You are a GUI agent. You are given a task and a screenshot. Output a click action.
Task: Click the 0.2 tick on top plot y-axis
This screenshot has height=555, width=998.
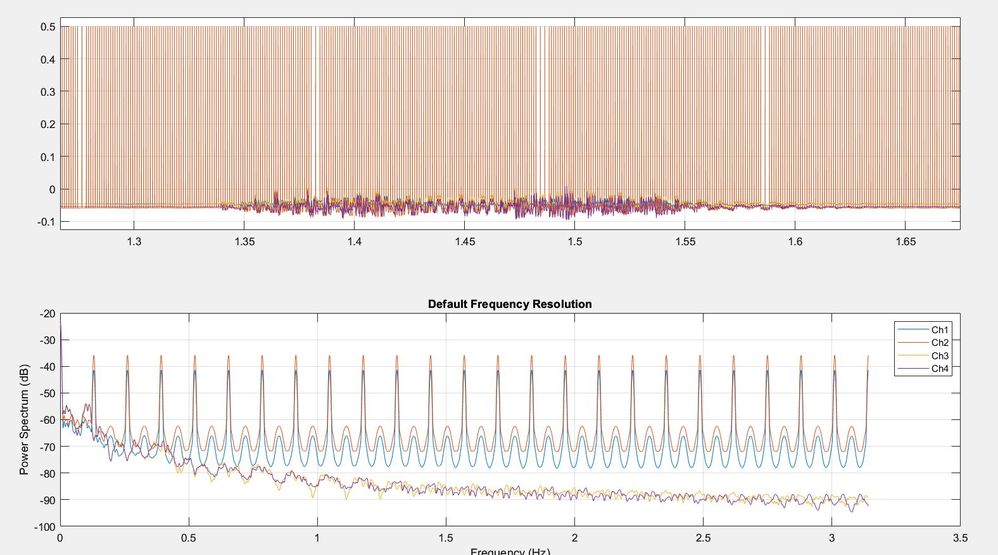(48, 124)
